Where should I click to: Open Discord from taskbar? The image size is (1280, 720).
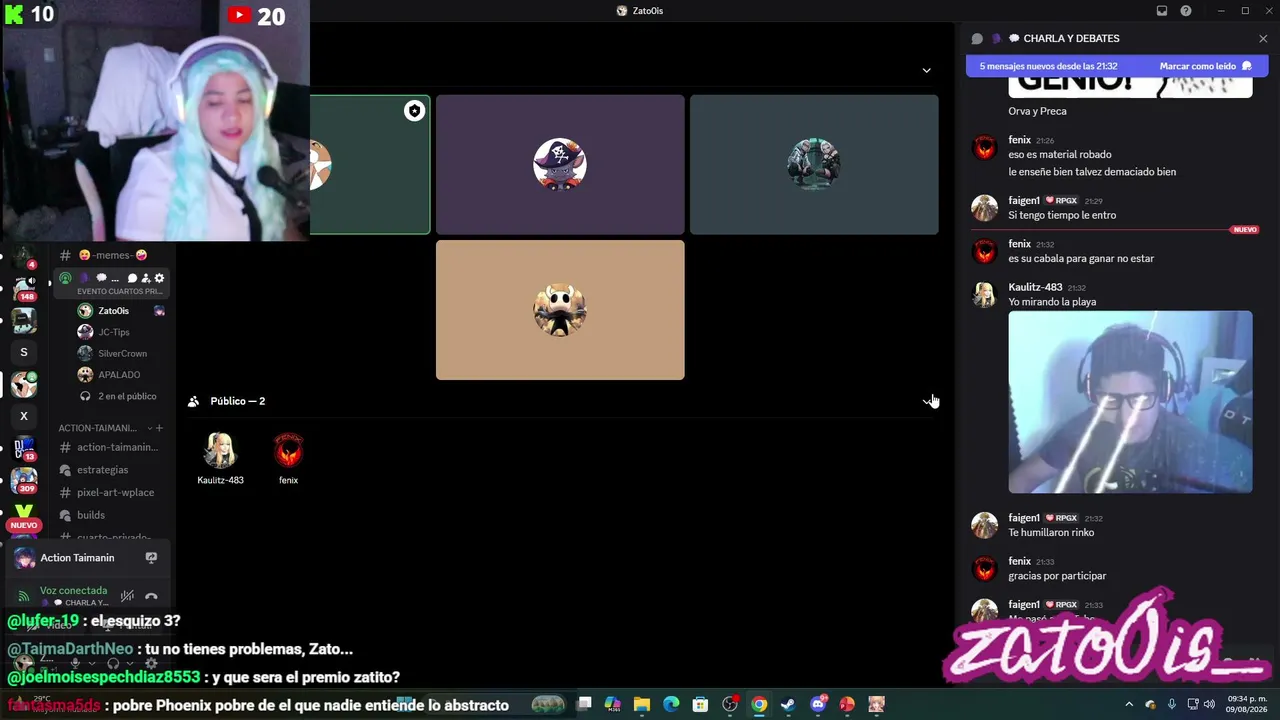click(818, 705)
